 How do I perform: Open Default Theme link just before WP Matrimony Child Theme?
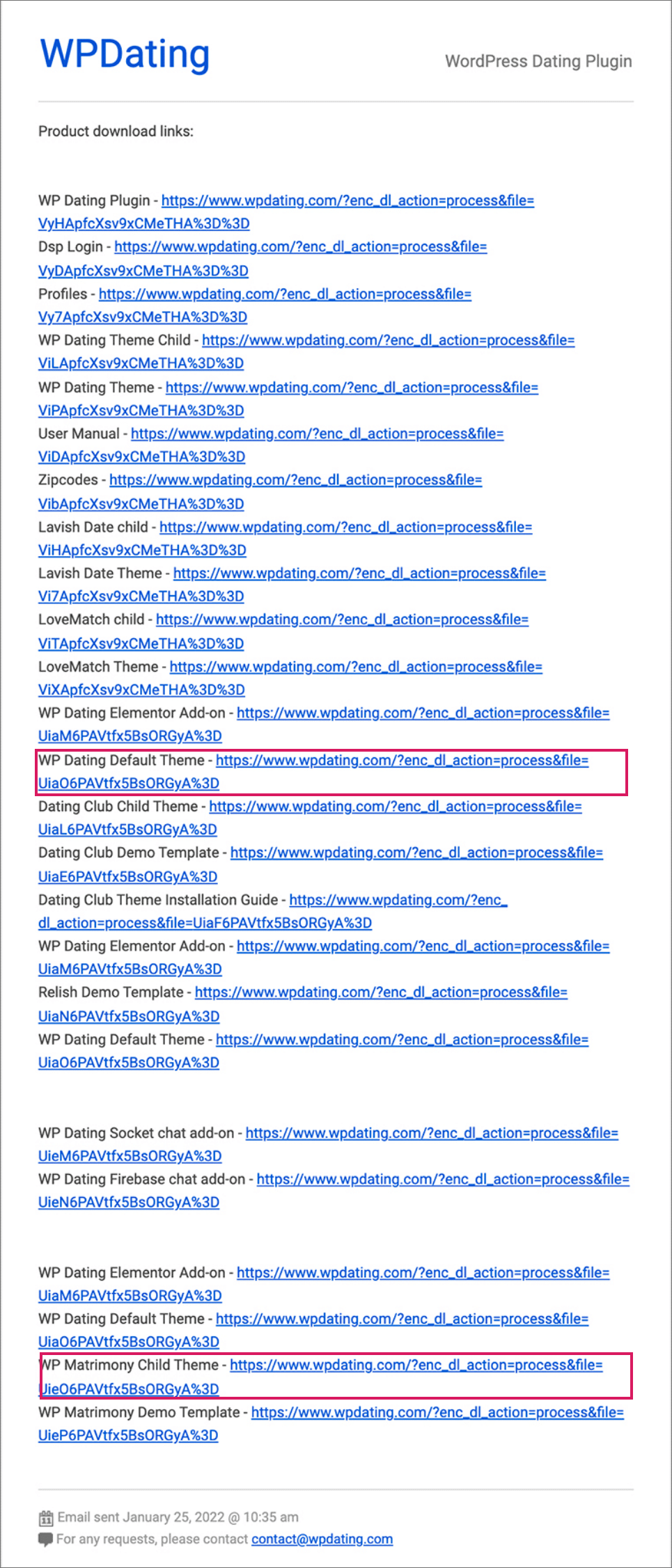(x=402, y=1319)
